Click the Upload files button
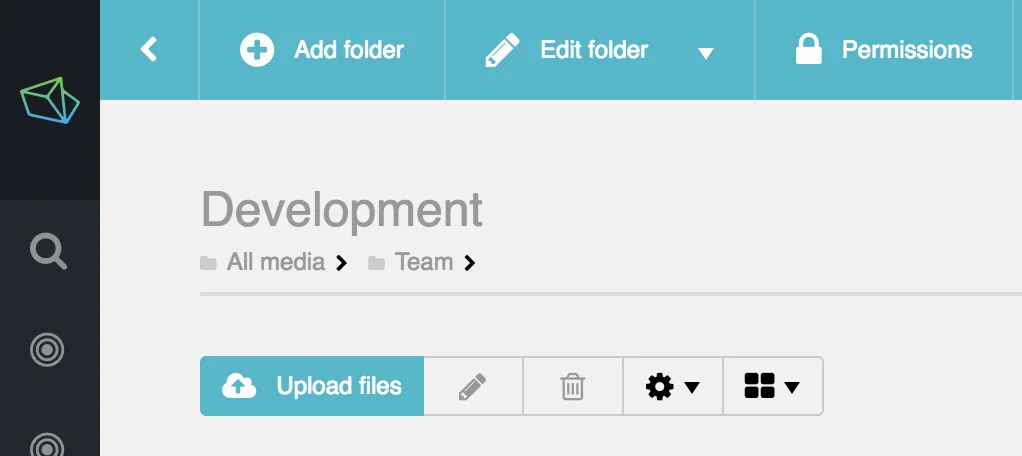1022x456 pixels. coord(312,386)
